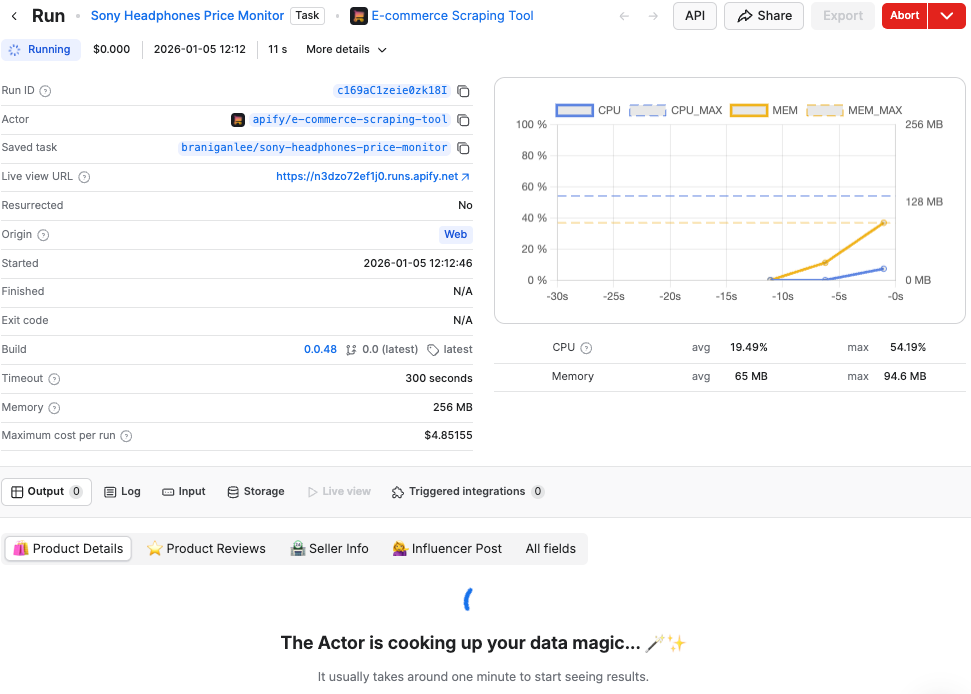Image resolution: width=971 pixels, height=694 pixels.
Task: Switch to the Log tab
Action: tap(122, 491)
